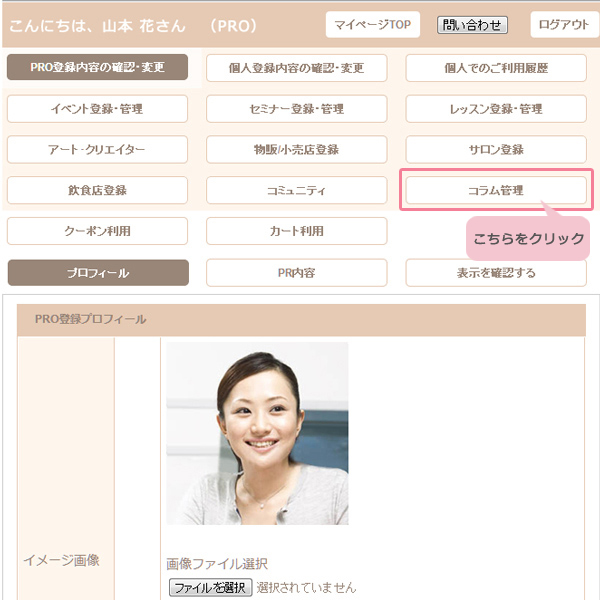Open アート・クリエイター menu
The width and height of the screenshot is (600, 600).
97,149
